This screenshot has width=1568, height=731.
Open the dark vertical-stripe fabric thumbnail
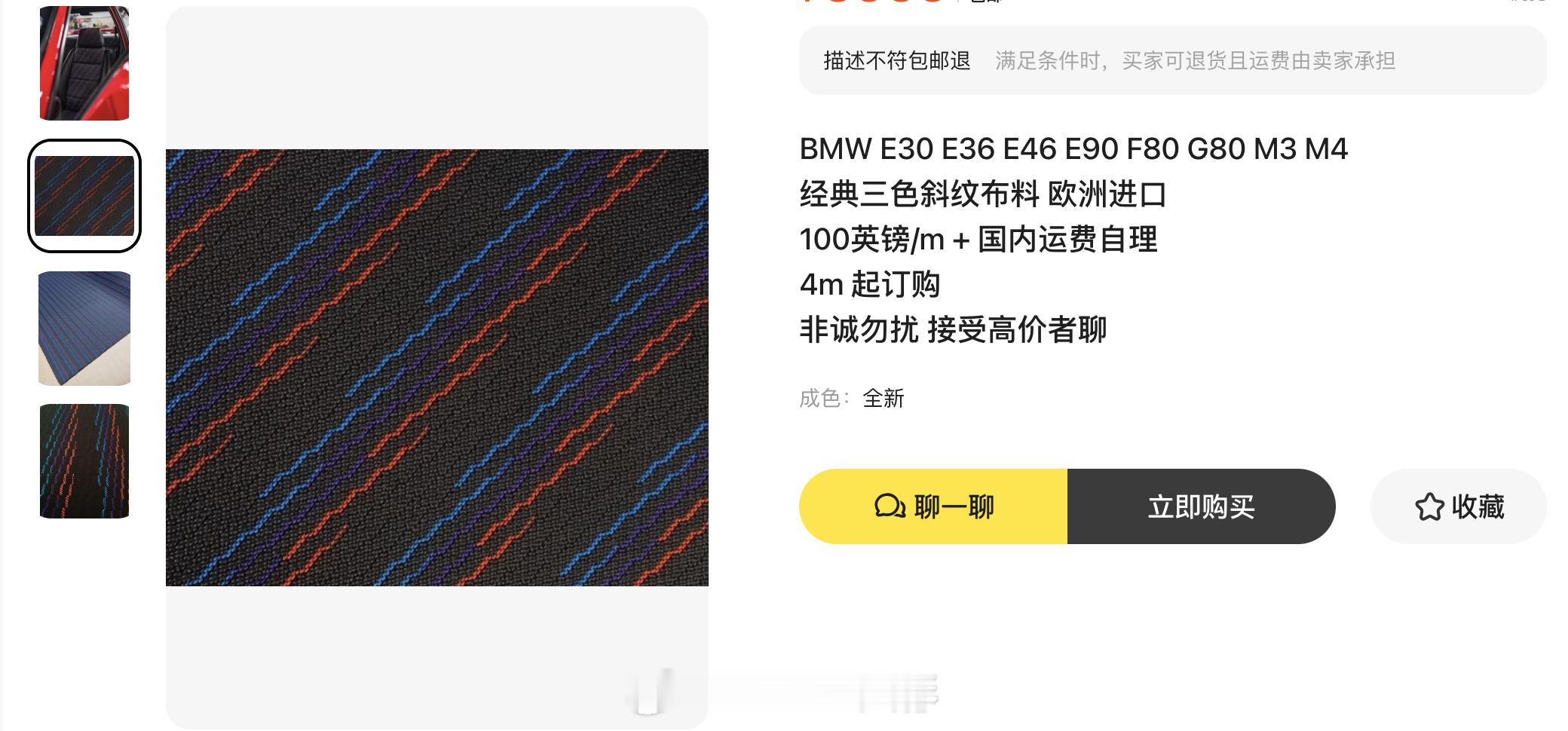click(x=84, y=461)
